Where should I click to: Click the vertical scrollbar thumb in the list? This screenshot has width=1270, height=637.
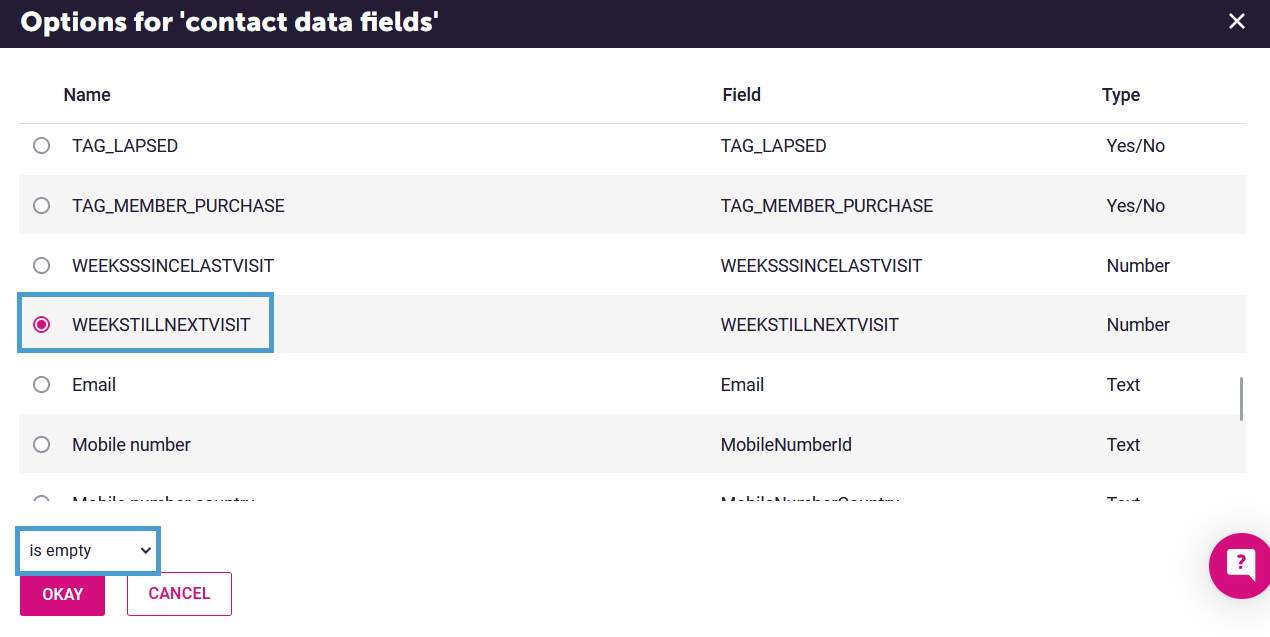[x=1241, y=399]
